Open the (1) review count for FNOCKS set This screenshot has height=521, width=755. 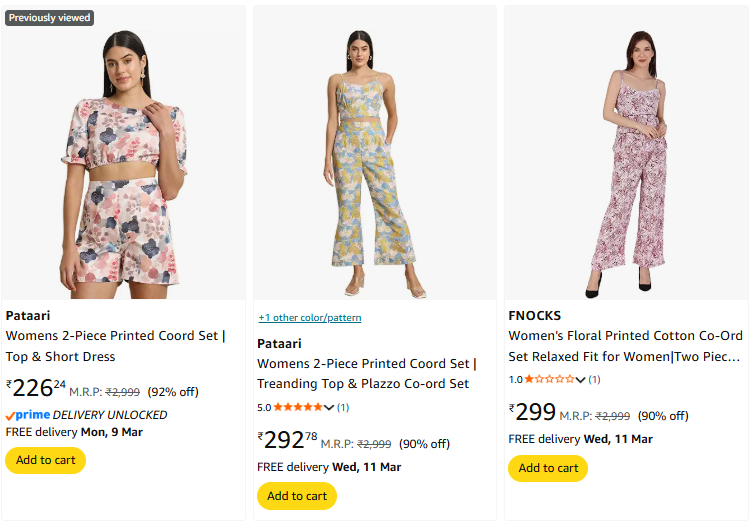pos(594,380)
